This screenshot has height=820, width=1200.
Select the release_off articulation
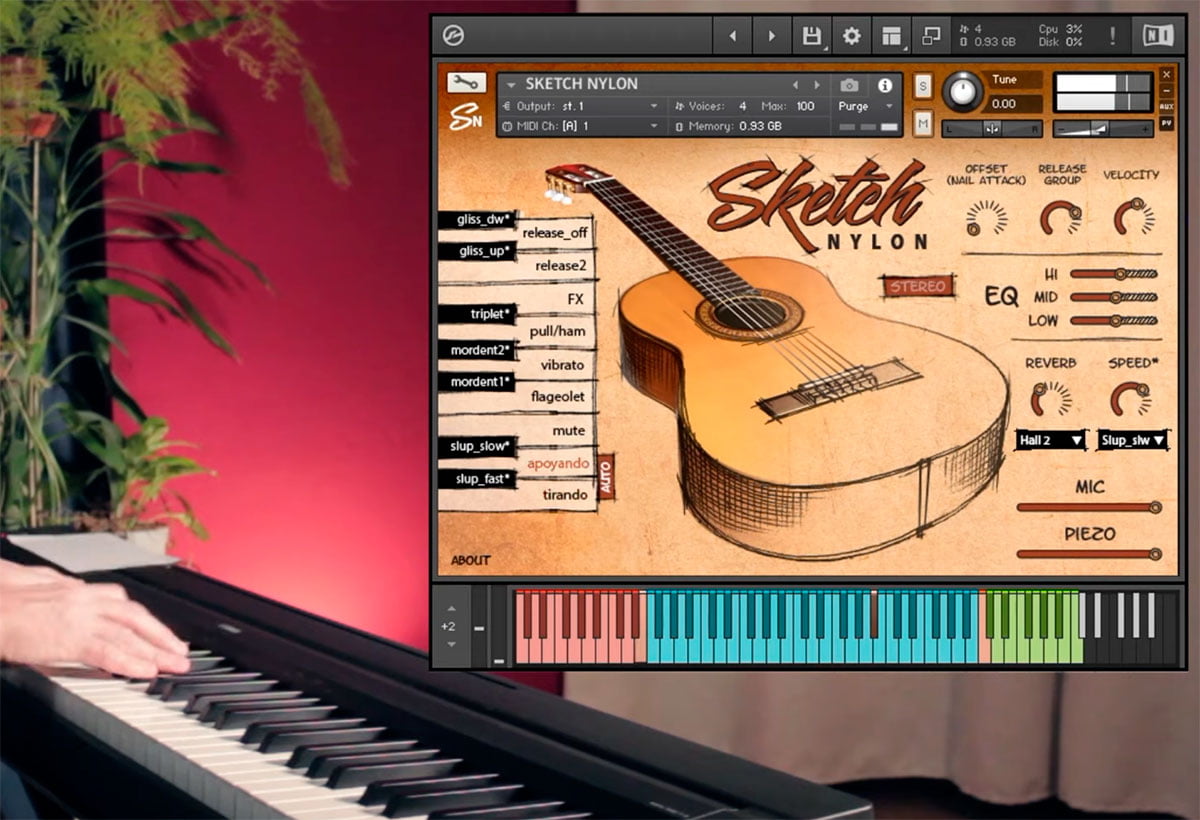pyautogui.click(x=555, y=233)
